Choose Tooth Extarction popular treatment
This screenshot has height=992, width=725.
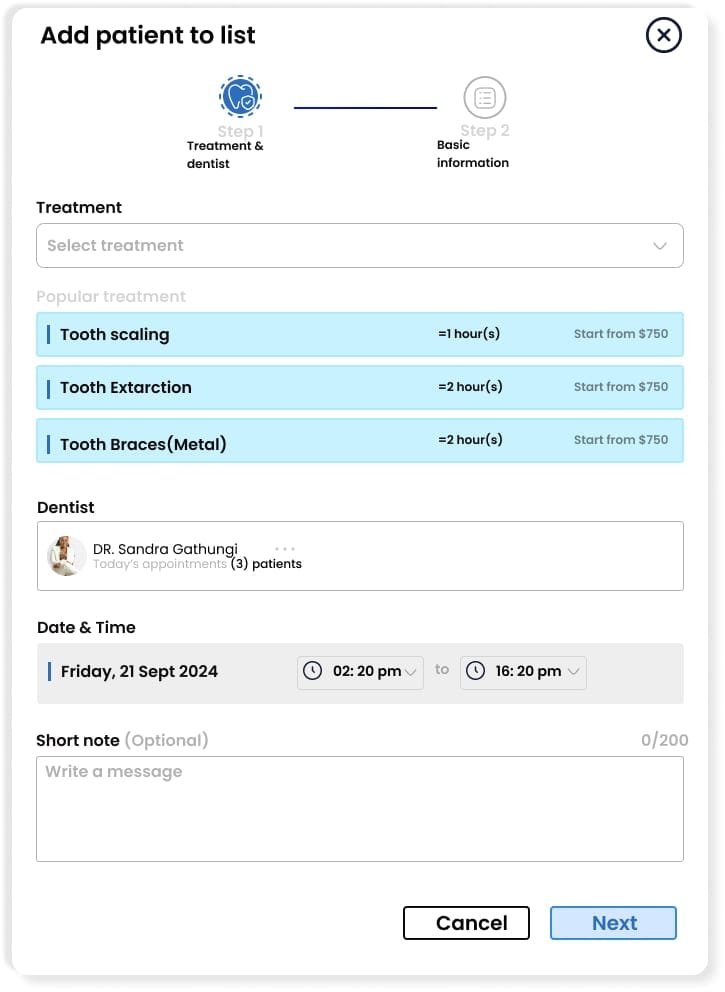click(x=359, y=387)
